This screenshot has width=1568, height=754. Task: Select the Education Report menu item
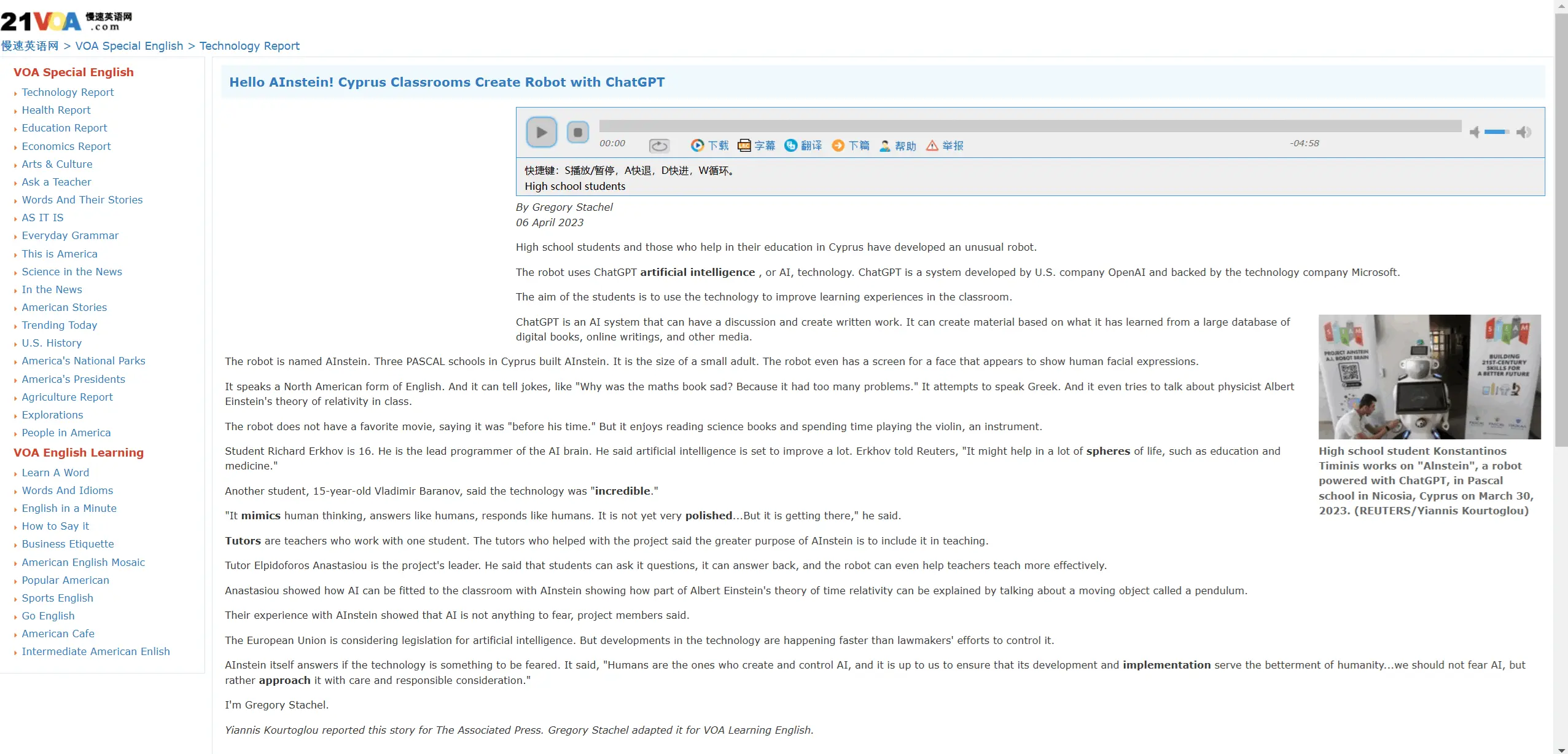coord(64,128)
